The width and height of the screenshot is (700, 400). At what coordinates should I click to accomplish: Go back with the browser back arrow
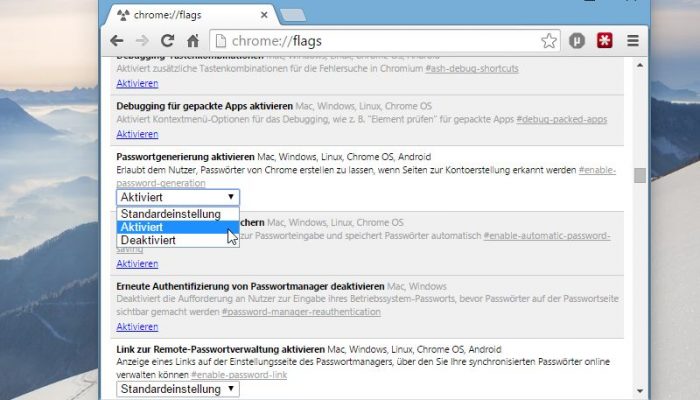click(117, 41)
